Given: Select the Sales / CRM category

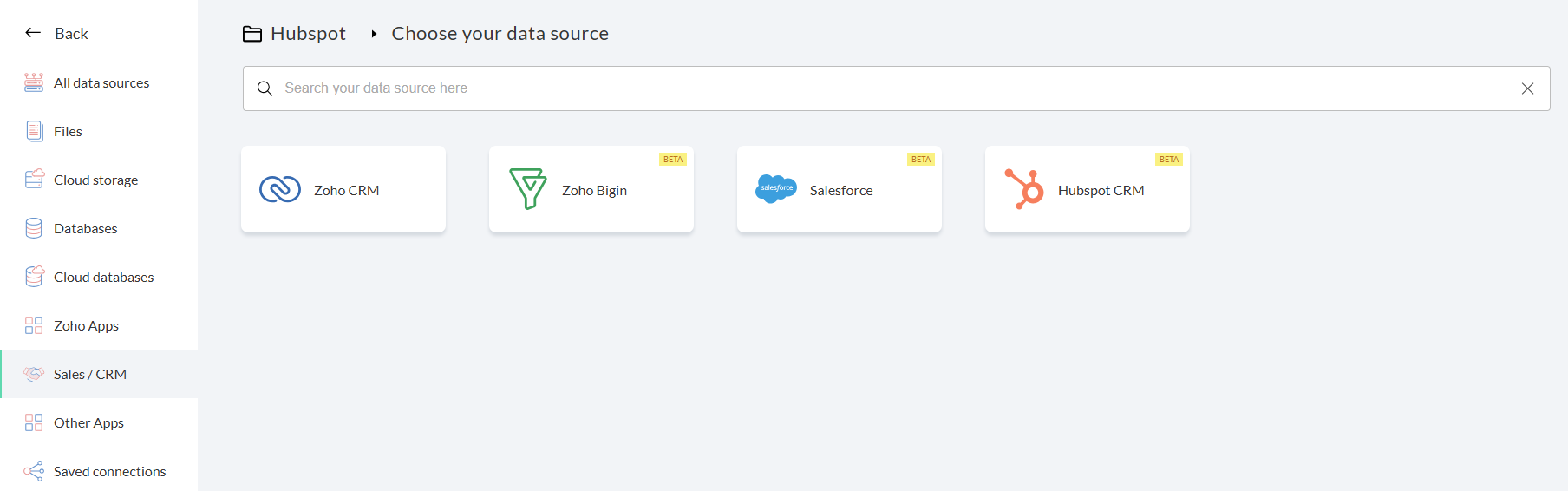Looking at the screenshot, I should 90,375.
